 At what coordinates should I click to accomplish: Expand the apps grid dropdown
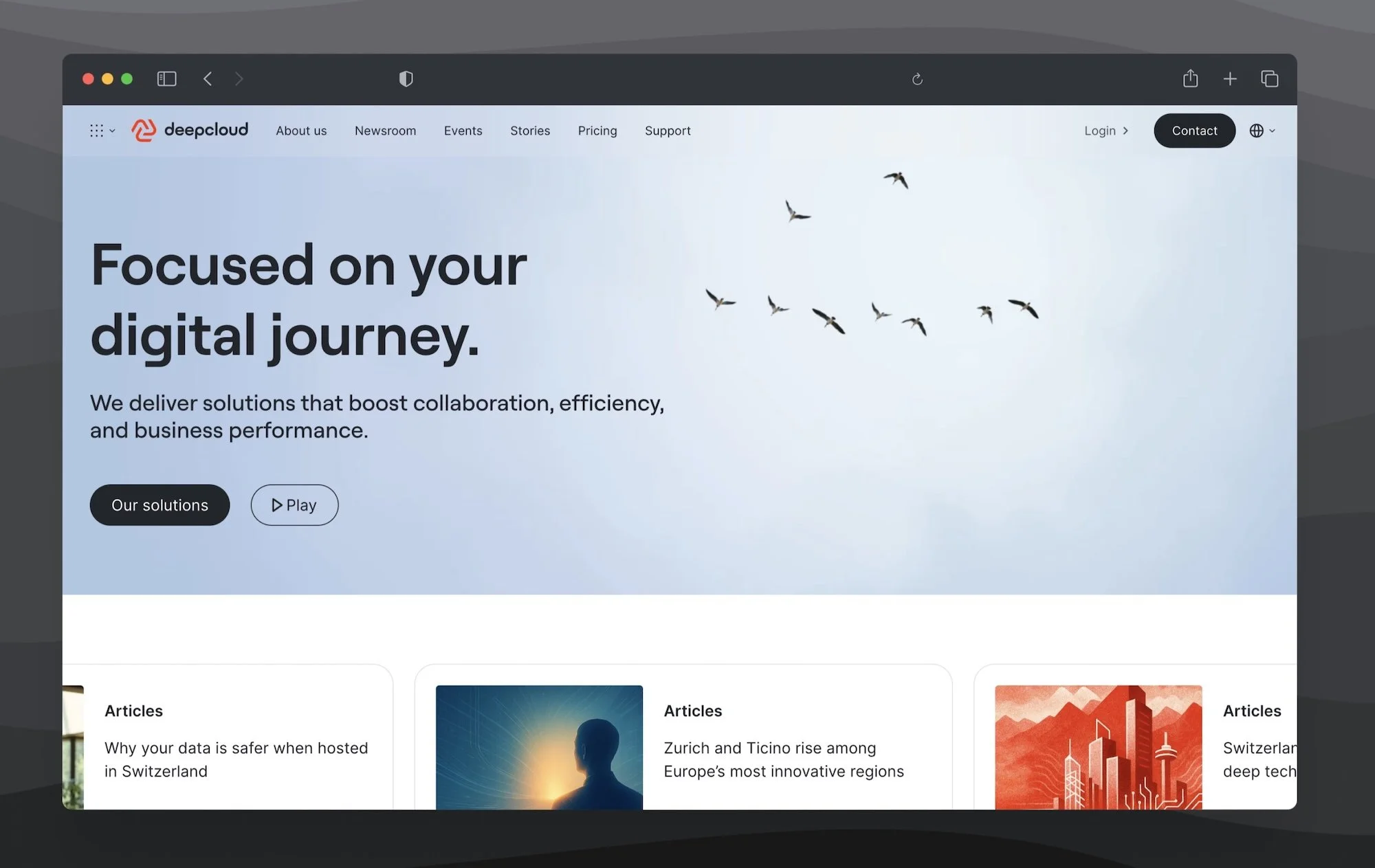pyautogui.click(x=102, y=131)
